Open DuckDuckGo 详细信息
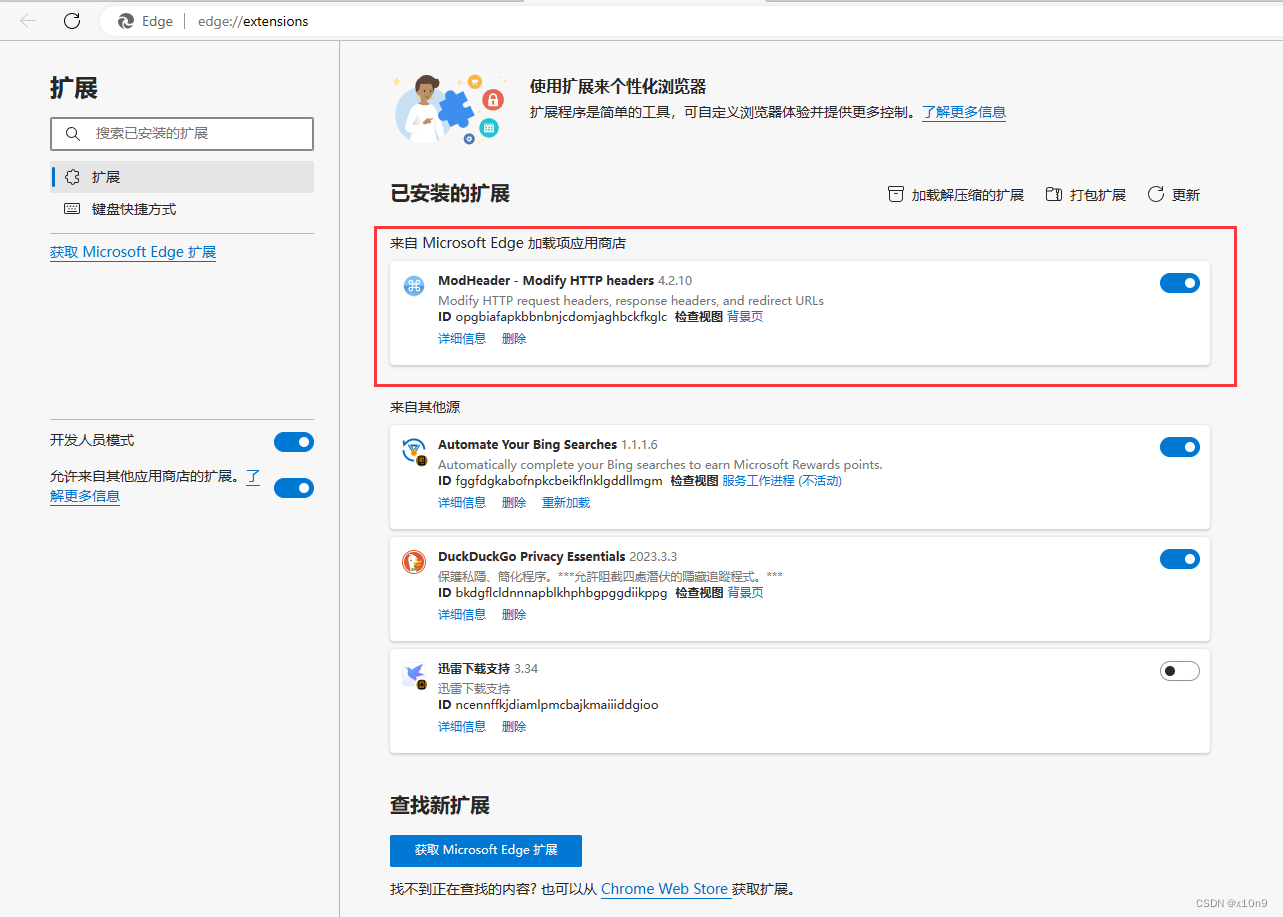The height and width of the screenshot is (917, 1283). (462, 615)
